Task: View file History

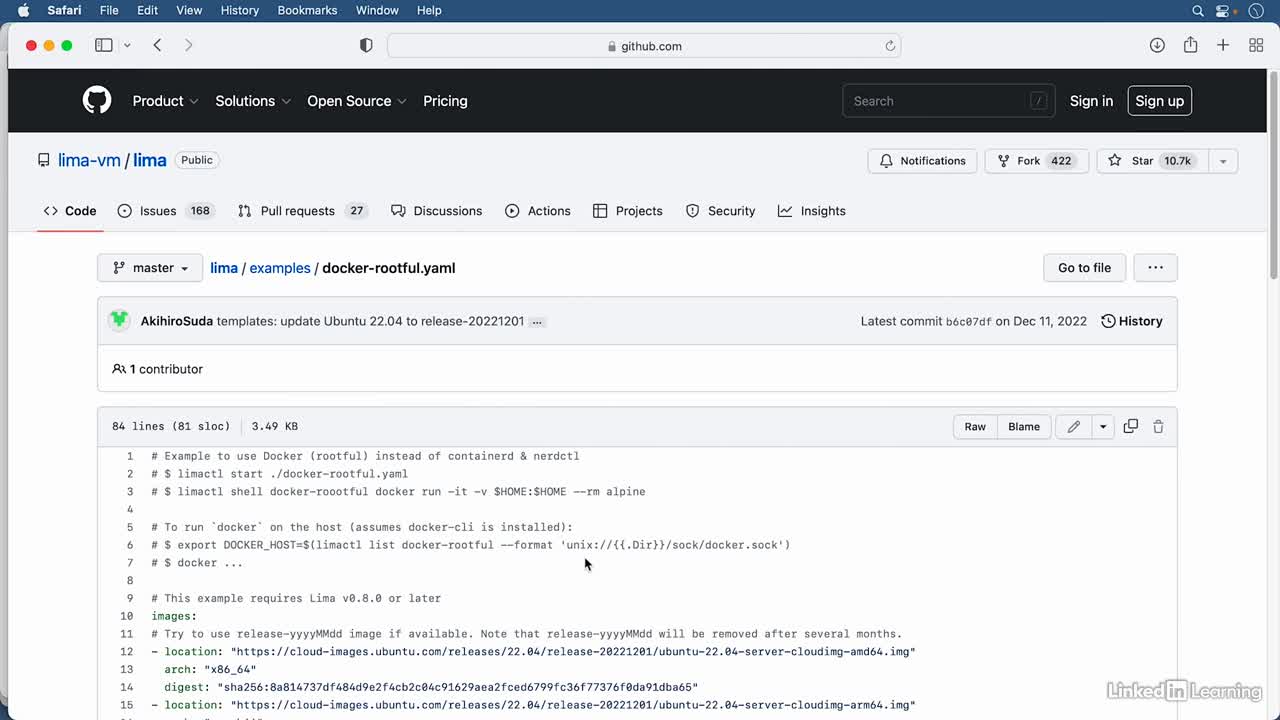Action: [x=1132, y=321]
